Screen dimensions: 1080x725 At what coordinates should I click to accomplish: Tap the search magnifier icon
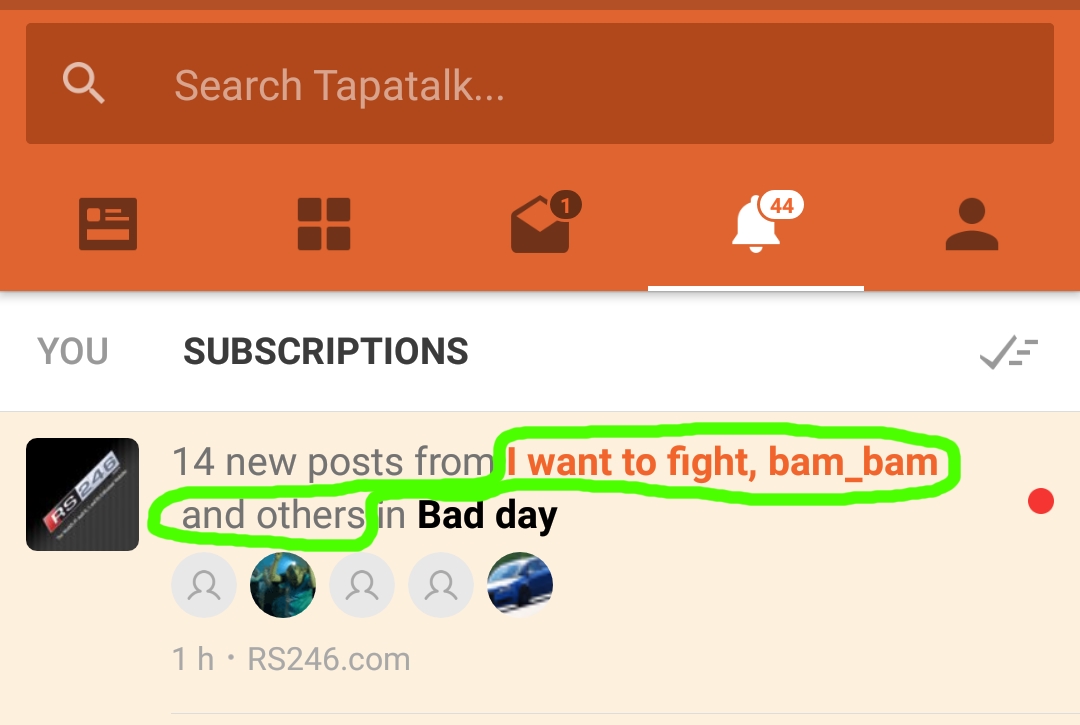(x=83, y=83)
